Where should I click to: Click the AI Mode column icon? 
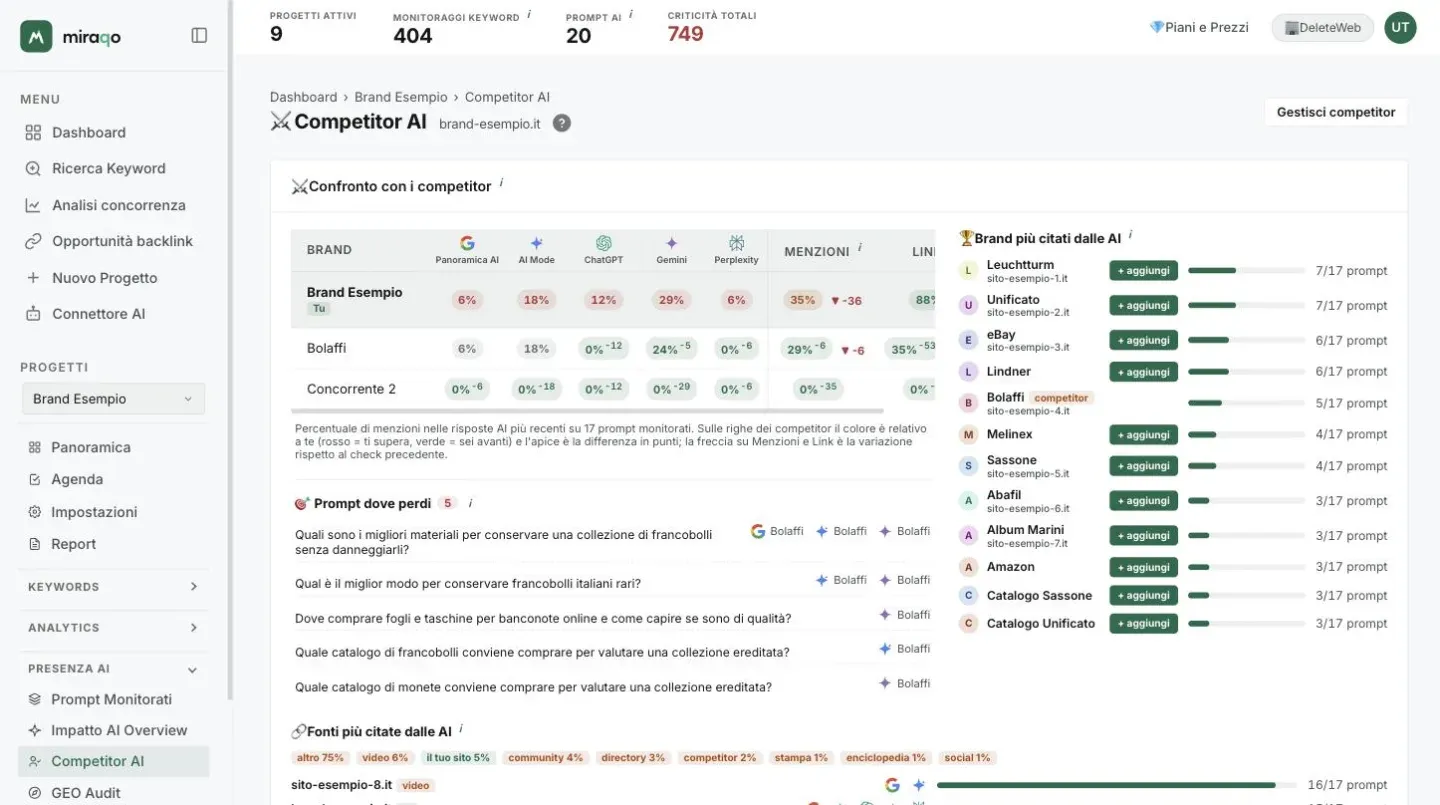coord(536,243)
